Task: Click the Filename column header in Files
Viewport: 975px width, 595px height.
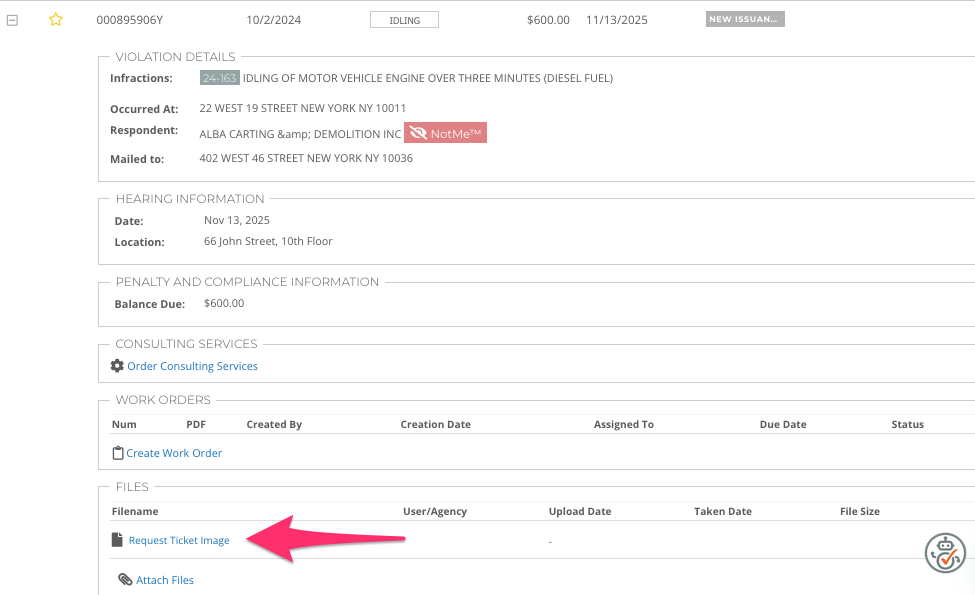Action: click(135, 511)
